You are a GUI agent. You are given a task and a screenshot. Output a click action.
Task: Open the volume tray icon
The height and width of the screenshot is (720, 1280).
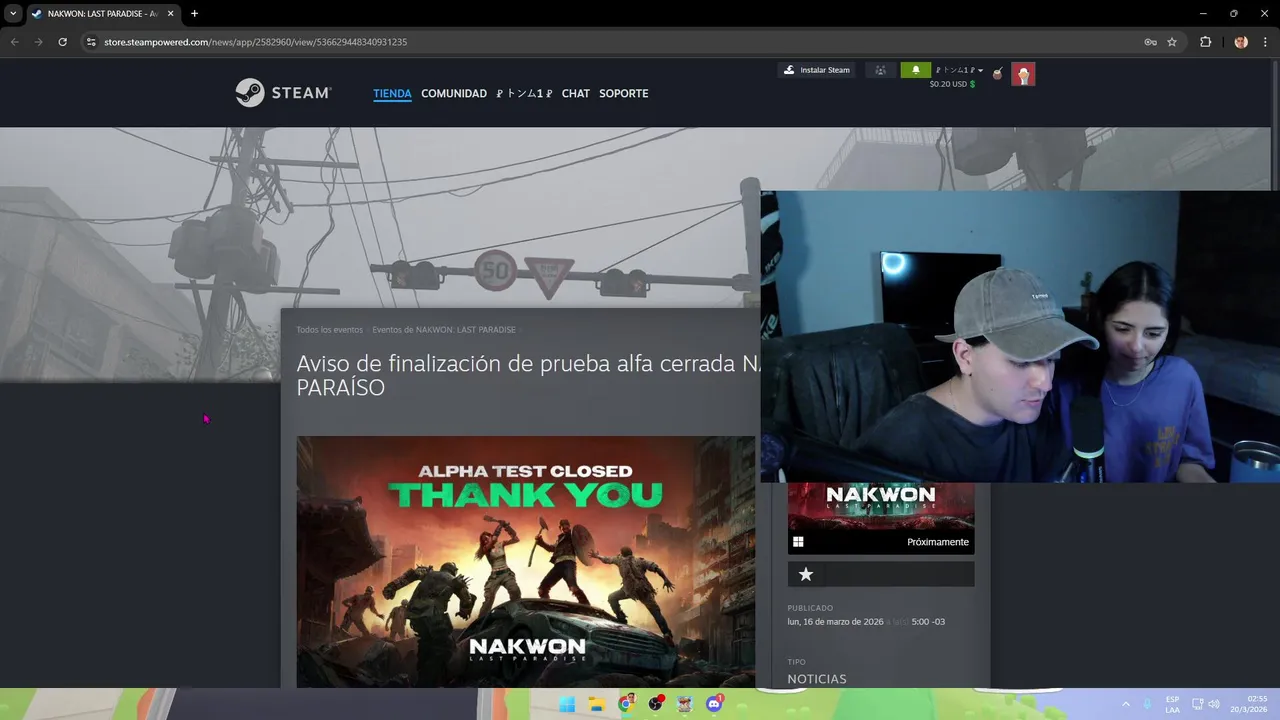pos(1214,704)
